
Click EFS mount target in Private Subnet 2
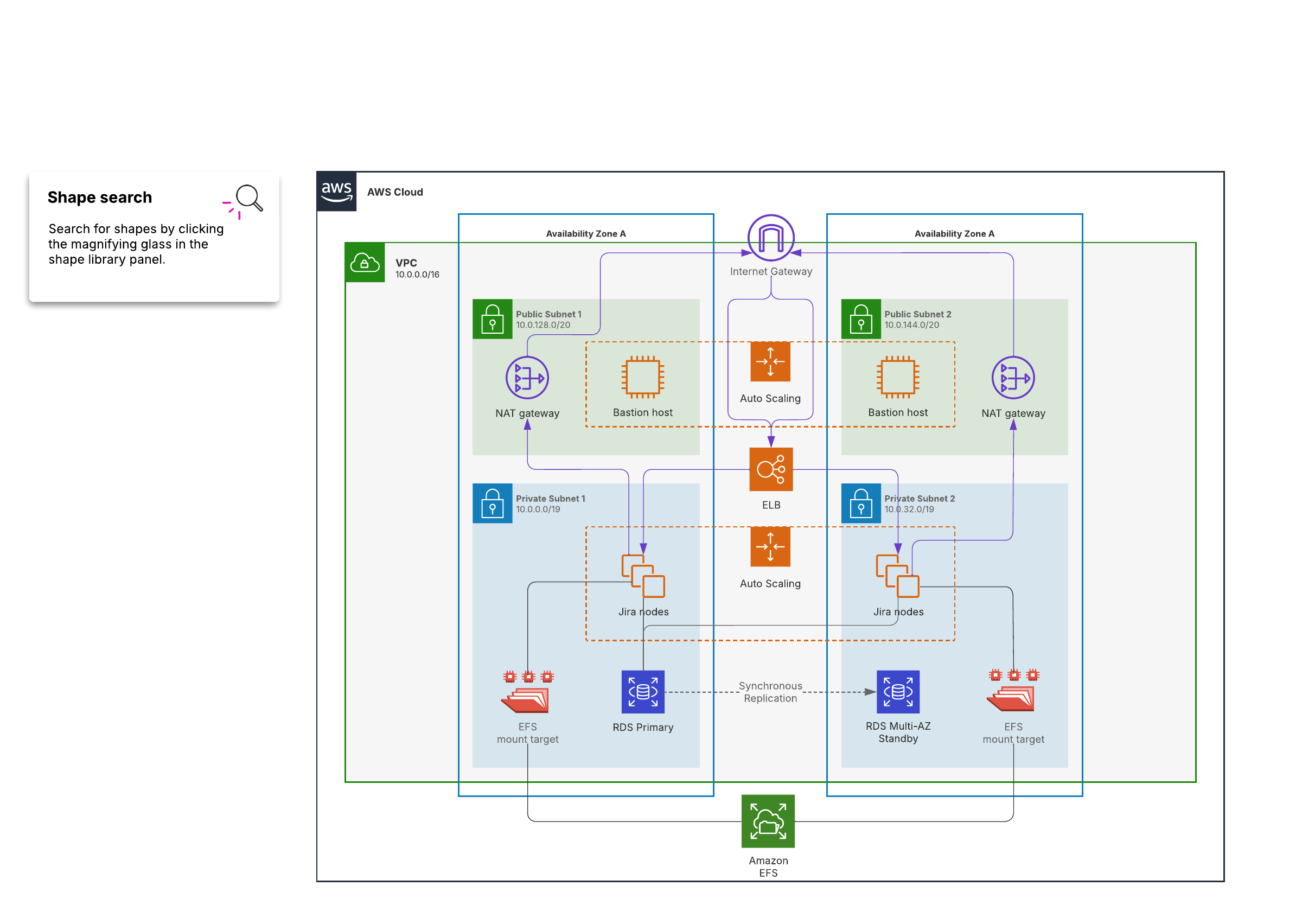click(1013, 691)
